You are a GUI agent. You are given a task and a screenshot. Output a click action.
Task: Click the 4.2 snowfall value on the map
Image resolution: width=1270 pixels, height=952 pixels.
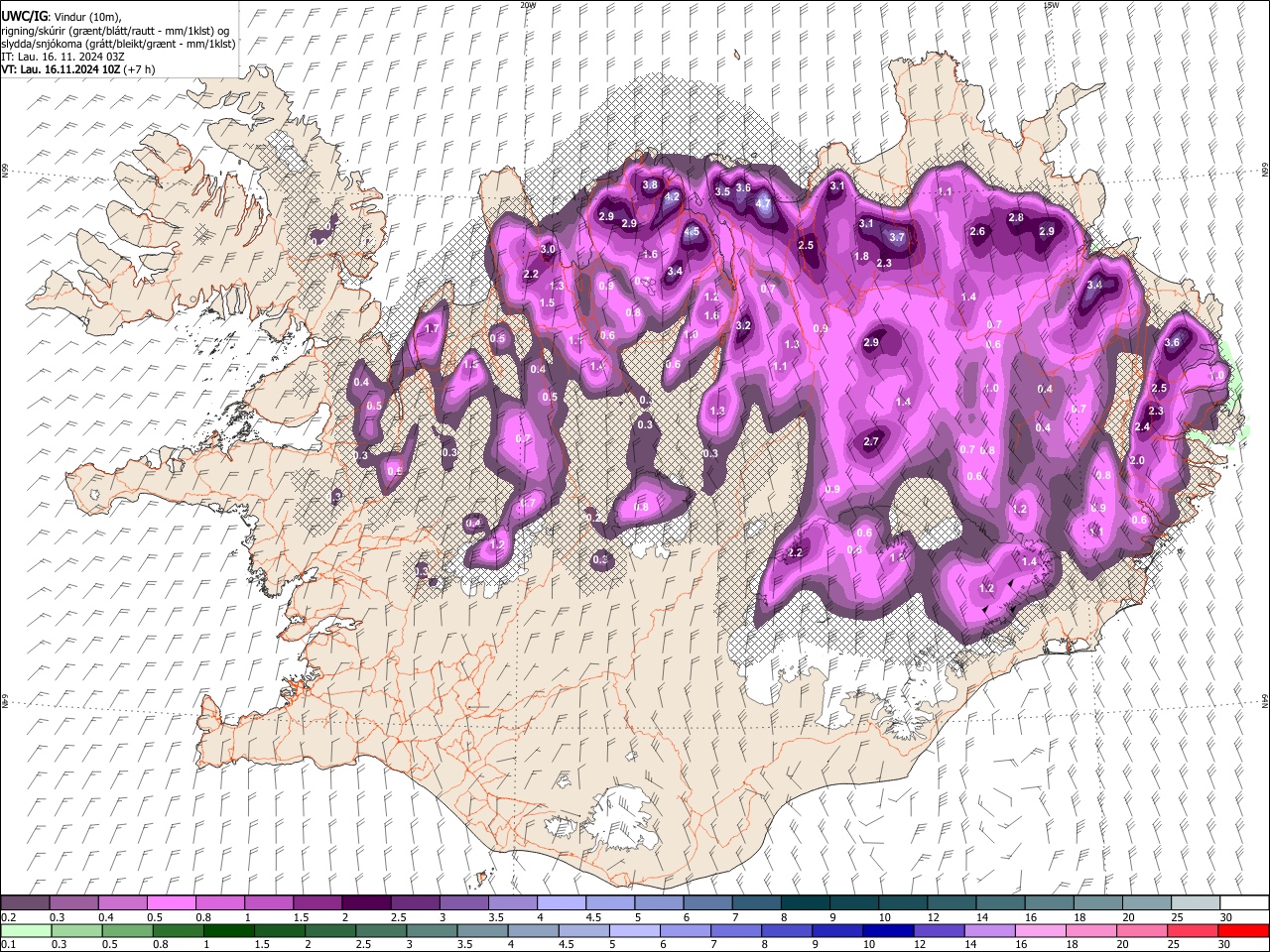tap(672, 197)
